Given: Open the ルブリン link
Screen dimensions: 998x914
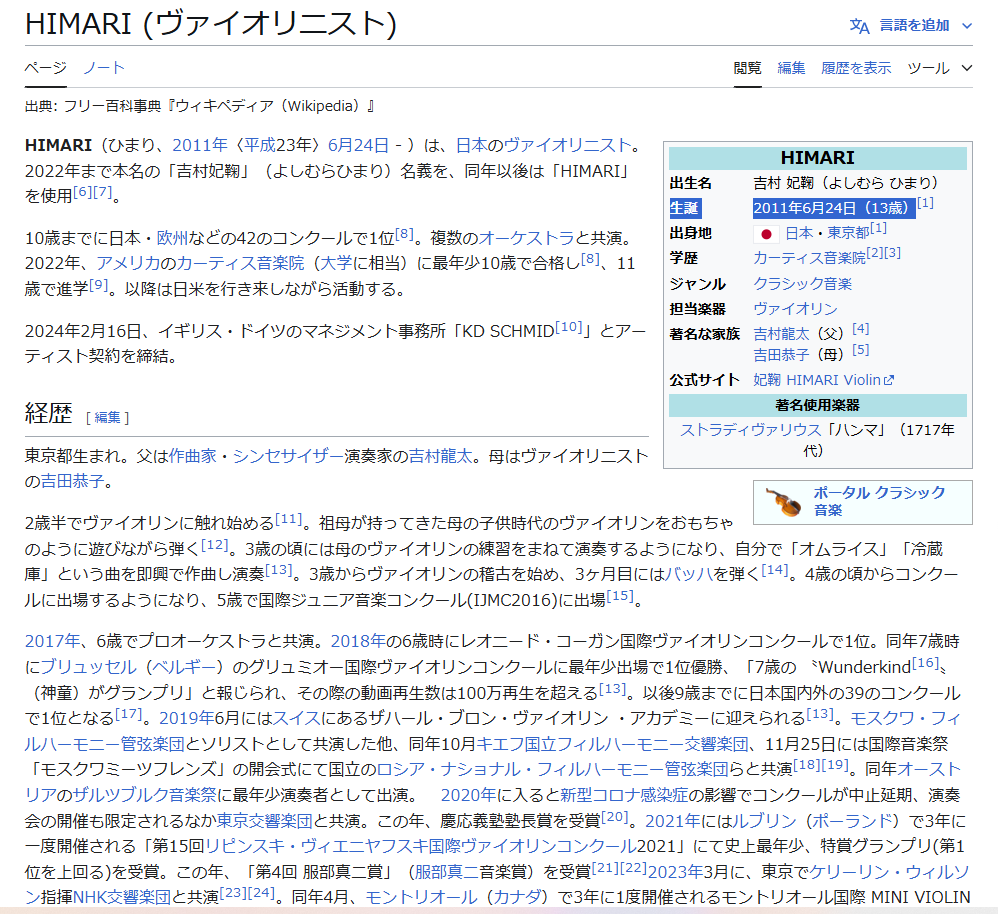Looking at the screenshot, I should coord(764,820).
